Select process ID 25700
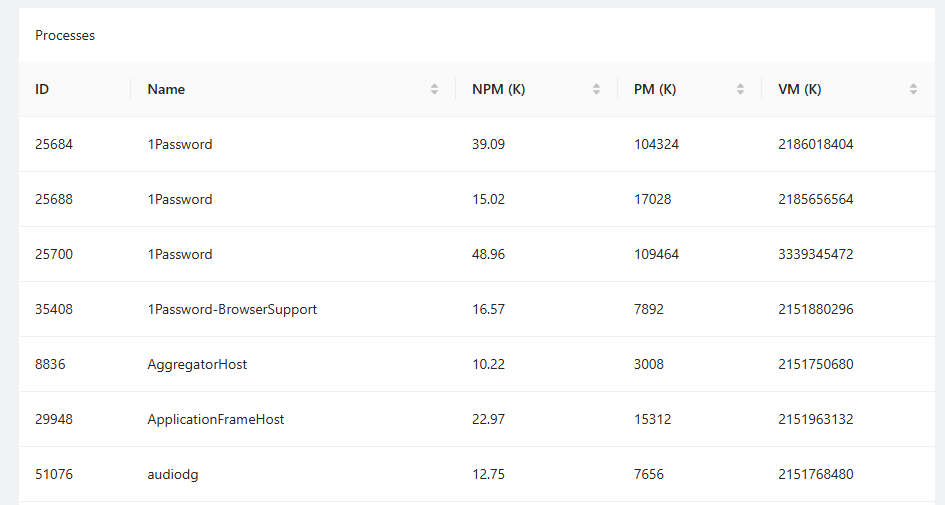 click(x=54, y=254)
